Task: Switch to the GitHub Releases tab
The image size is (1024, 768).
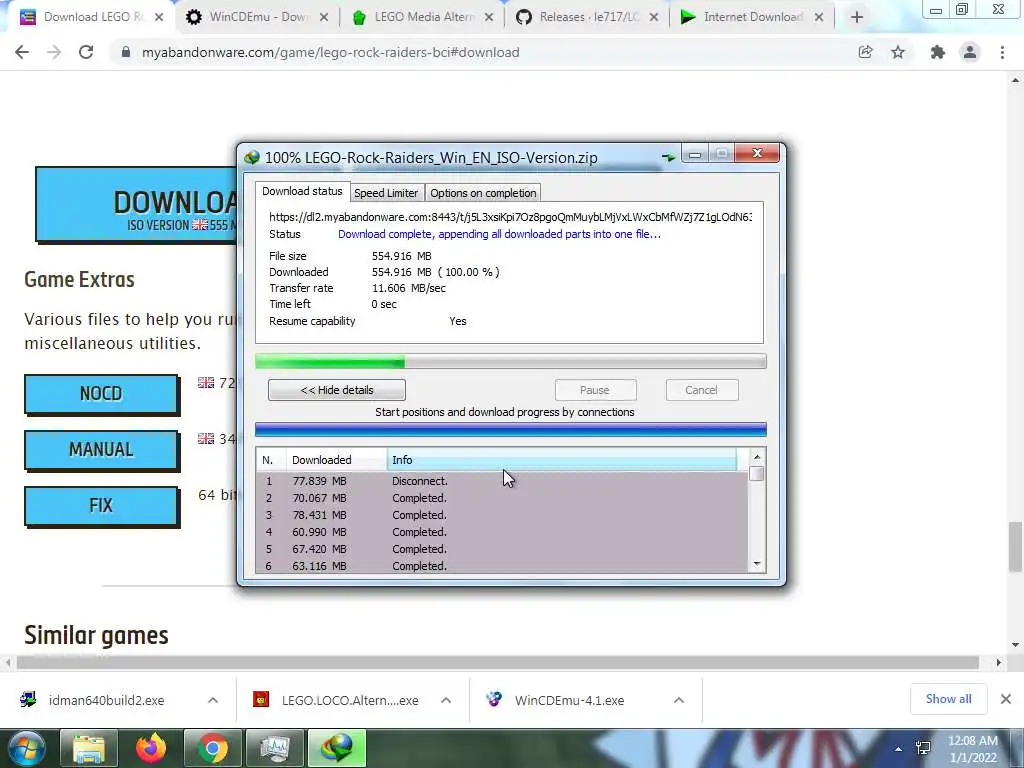Action: click(x=588, y=17)
